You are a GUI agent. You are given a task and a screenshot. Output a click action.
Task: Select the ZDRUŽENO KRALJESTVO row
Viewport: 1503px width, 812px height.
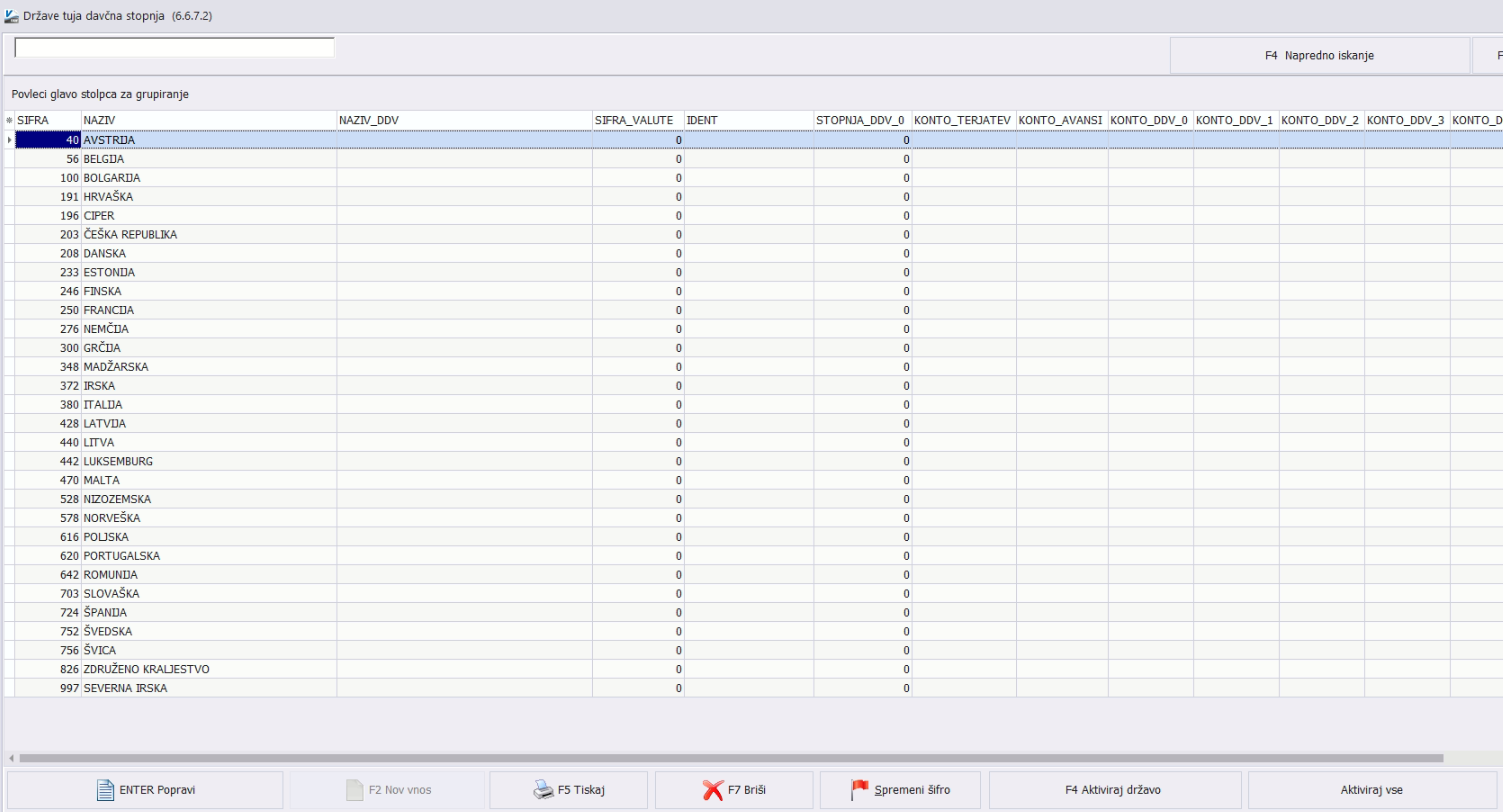click(146, 669)
